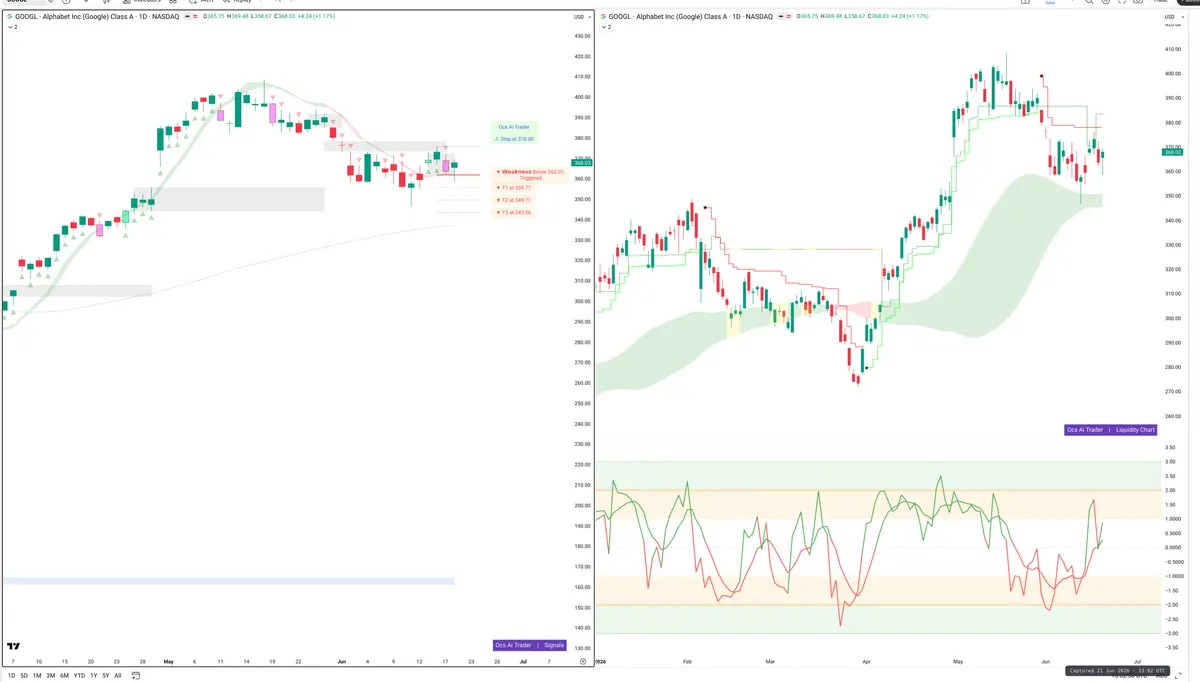The image size is (1200, 682).
Task: Click the T3 at 343.66 target label
Action: point(514,212)
